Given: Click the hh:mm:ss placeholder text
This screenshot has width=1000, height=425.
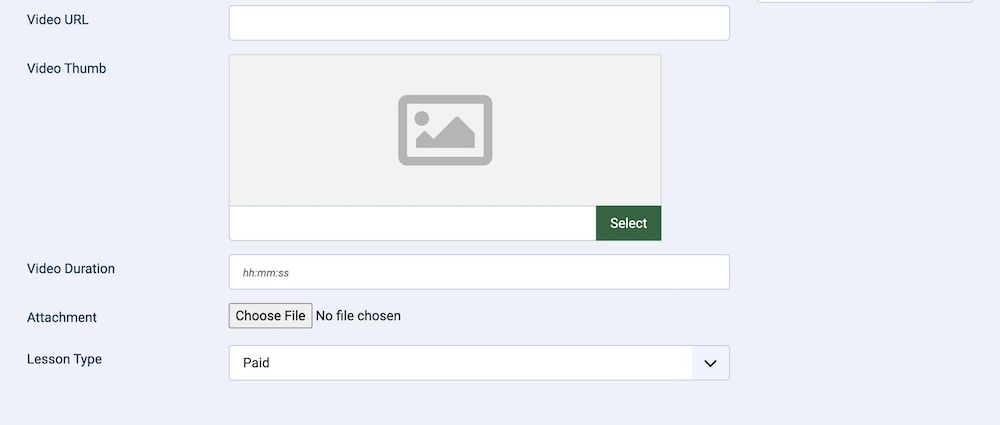Looking at the screenshot, I should click(266, 272).
